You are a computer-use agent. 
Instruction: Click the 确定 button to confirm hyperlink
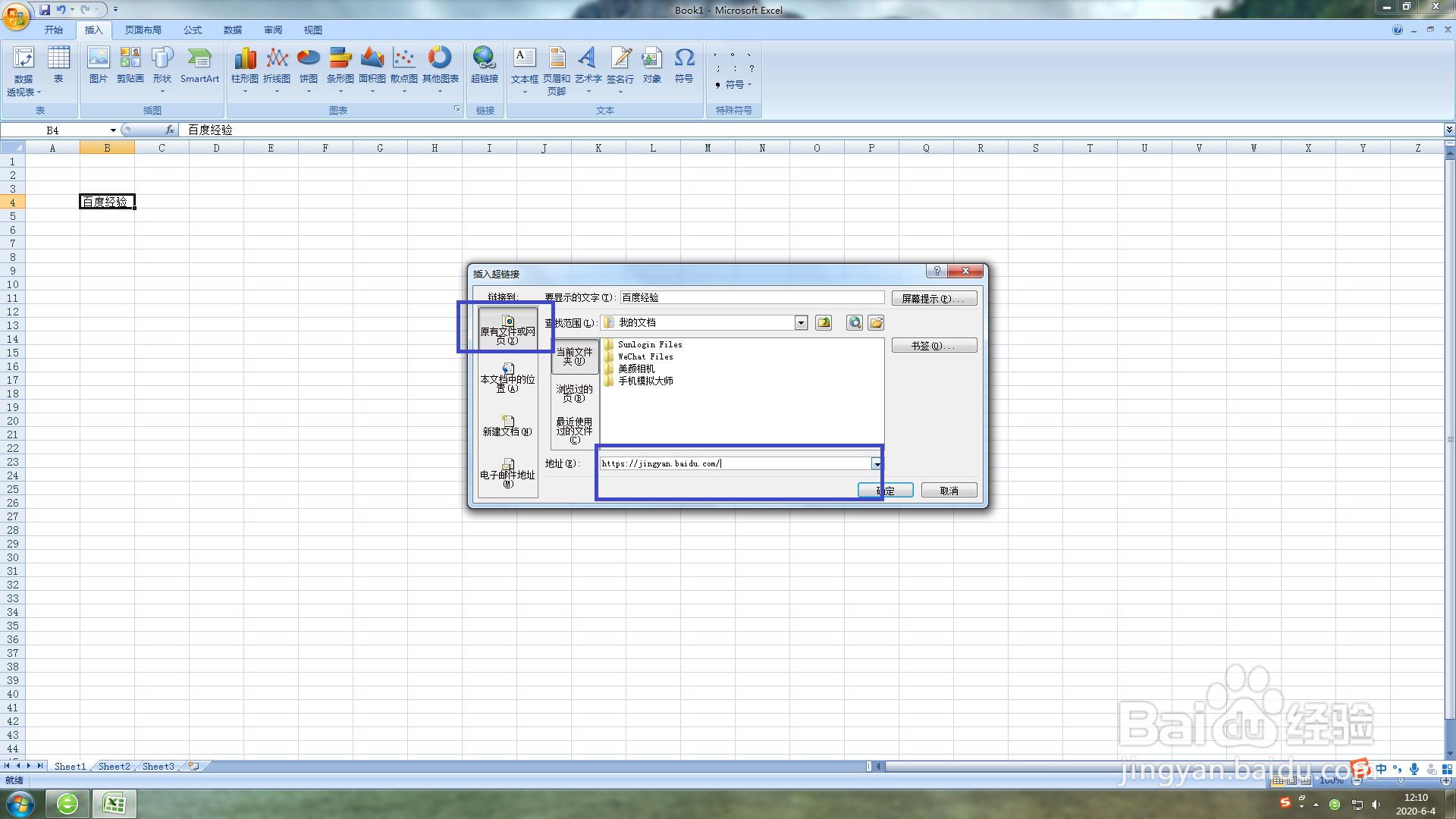point(885,490)
